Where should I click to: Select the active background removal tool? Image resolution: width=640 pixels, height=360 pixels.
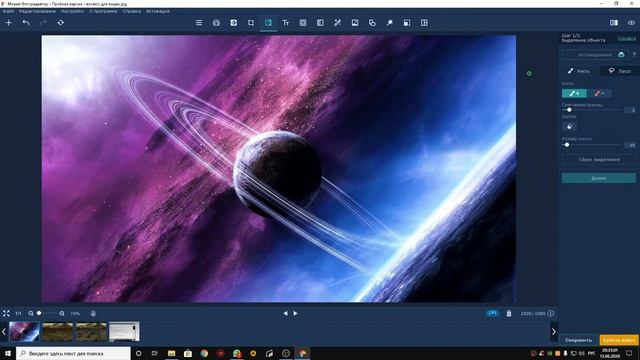coord(268,23)
